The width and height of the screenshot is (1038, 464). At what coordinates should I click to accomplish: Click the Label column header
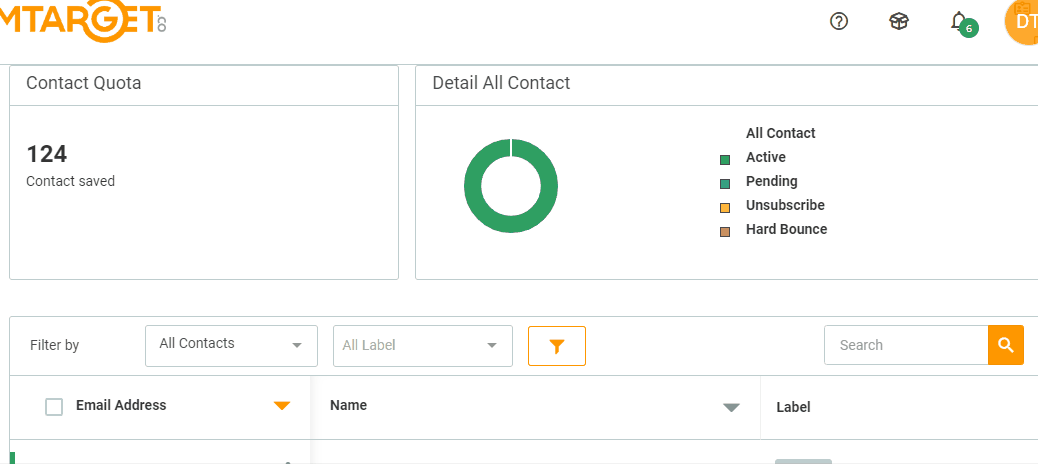(x=793, y=407)
